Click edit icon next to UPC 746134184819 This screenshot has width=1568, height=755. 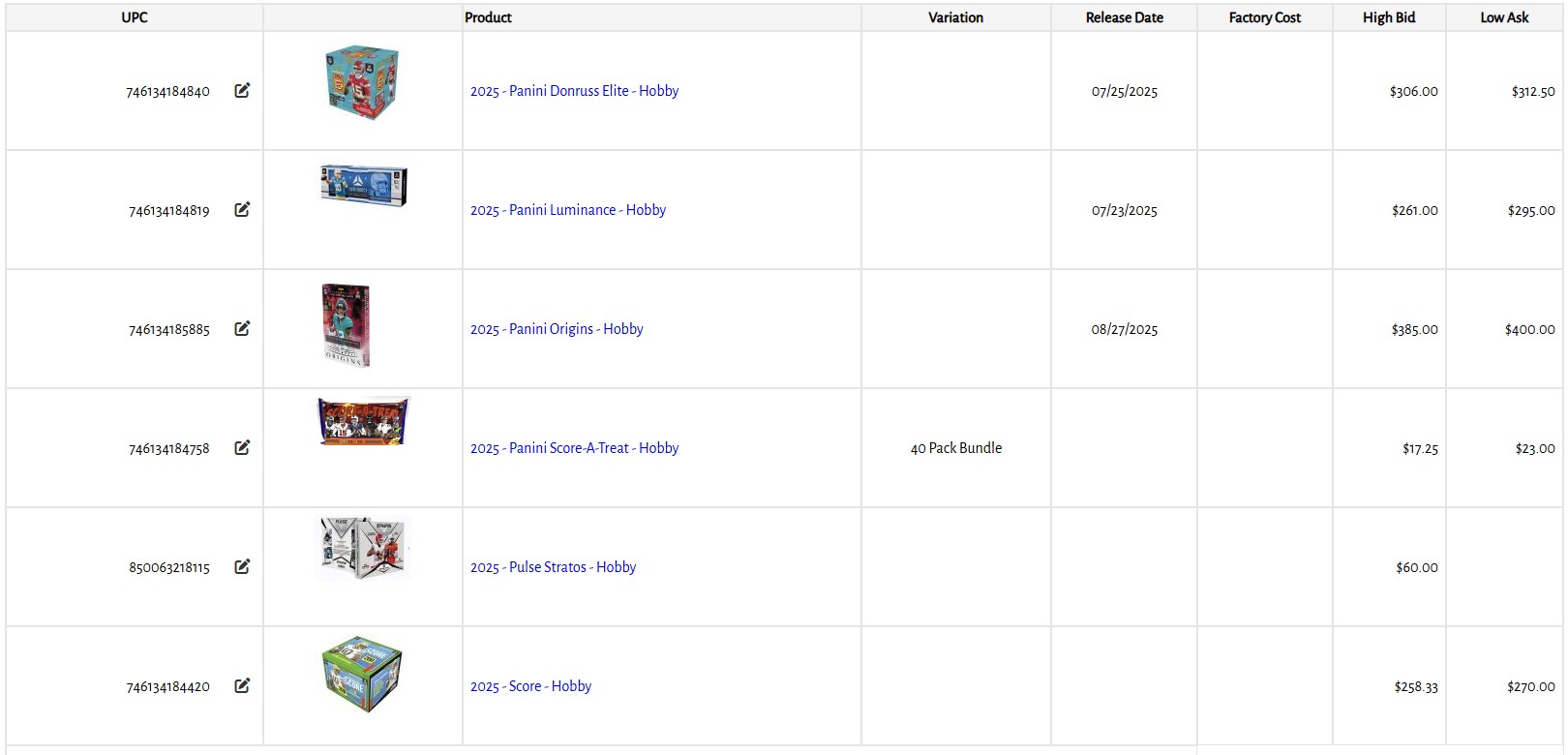pos(242,209)
